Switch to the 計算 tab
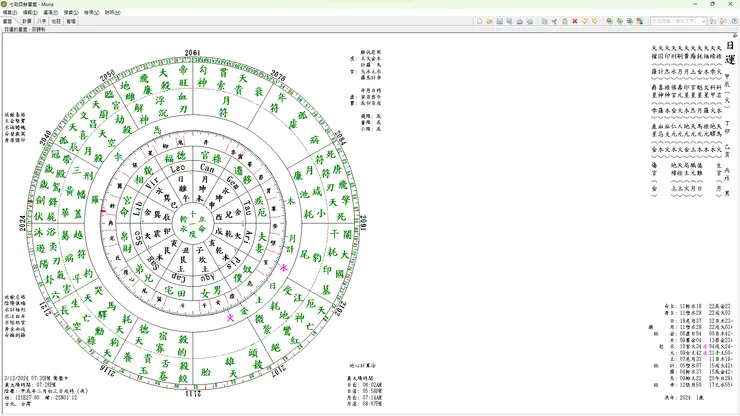 pyautogui.click(x=26, y=21)
